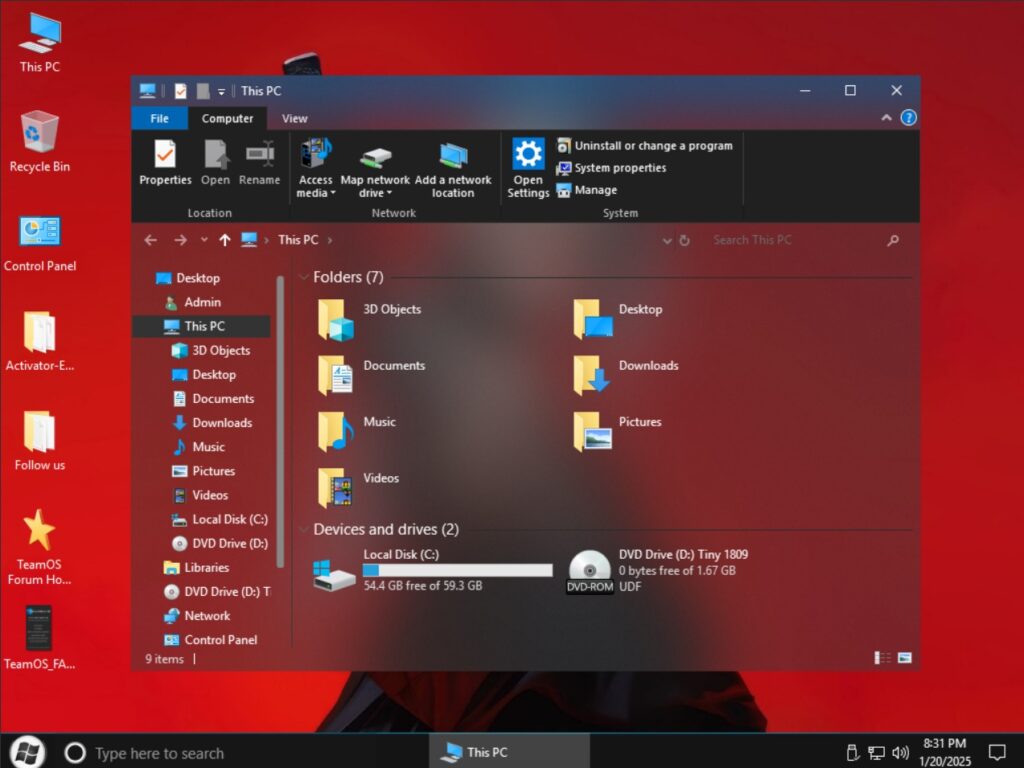Click the Map network drive icon
Screen dimensions: 1024x768
coord(375,157)
